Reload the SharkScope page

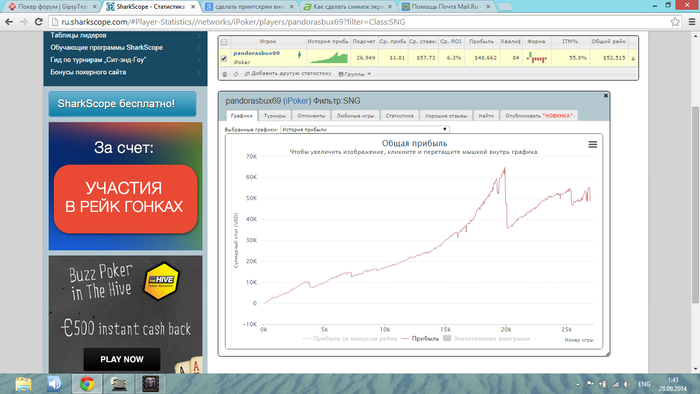tap(39, 22)
